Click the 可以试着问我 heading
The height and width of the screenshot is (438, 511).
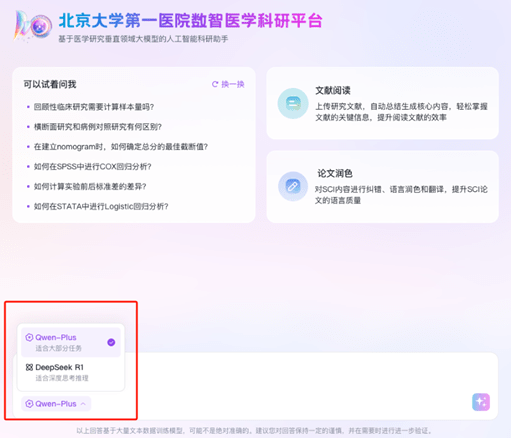click(x=50, y=84)
